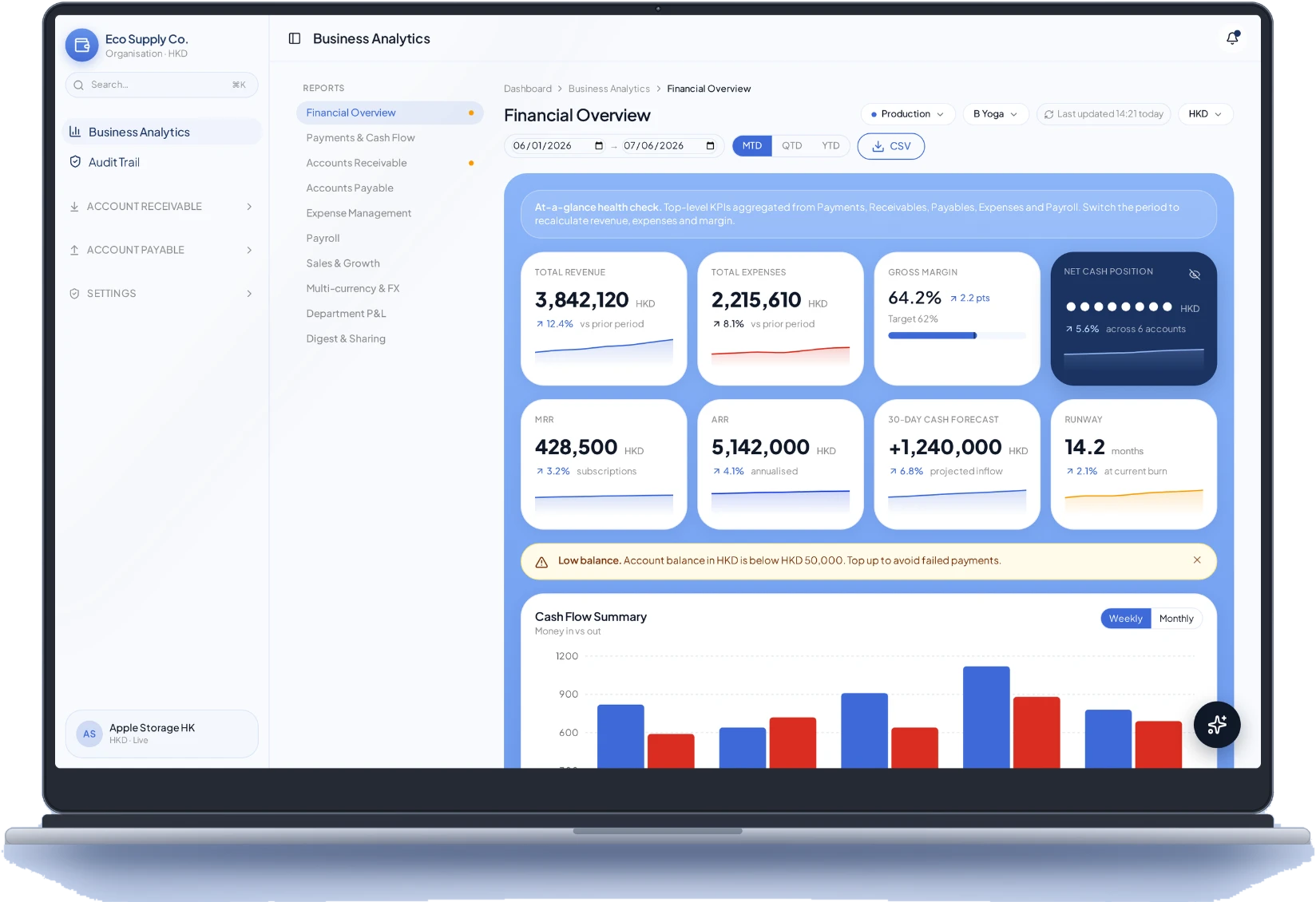The image size is (1316, 902).
Task: Export data with CSV button
Action: pyautogui.click(x=890, y=146)
